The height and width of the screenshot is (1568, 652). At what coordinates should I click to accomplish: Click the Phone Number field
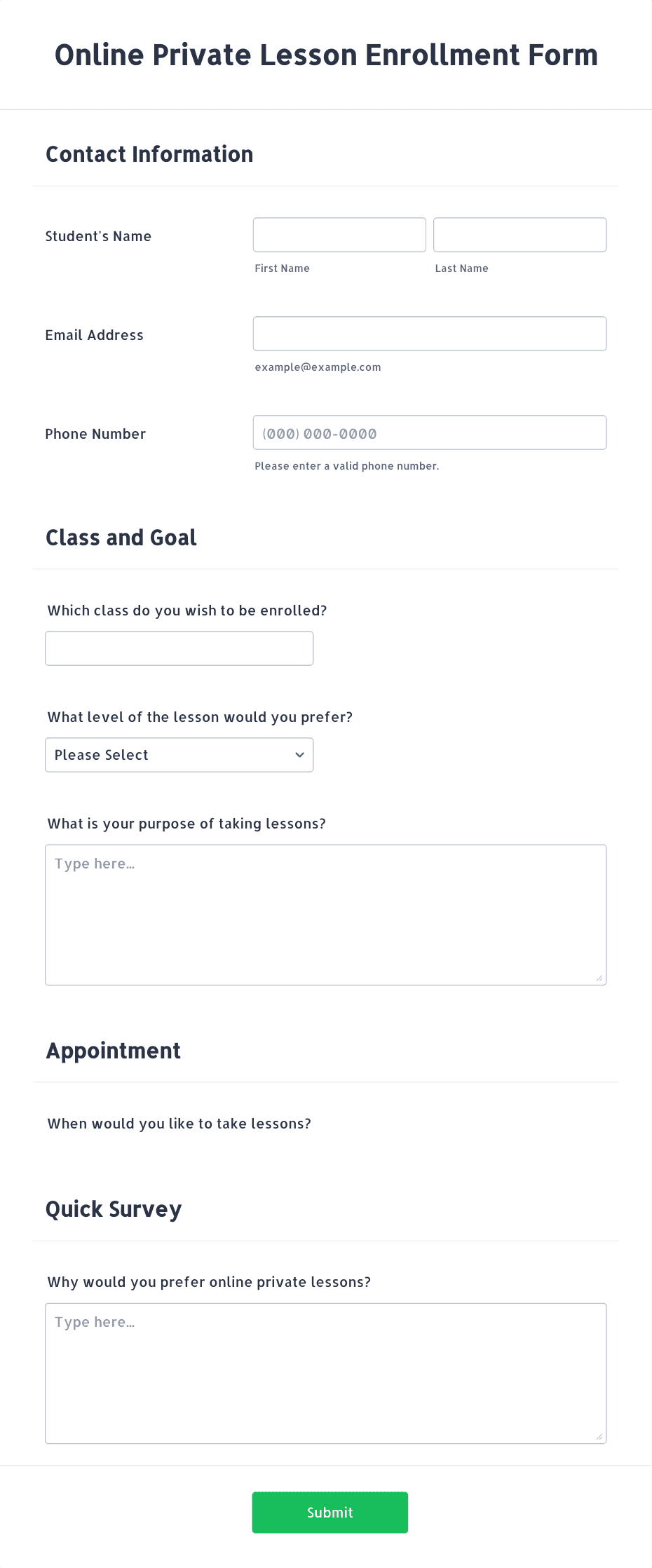430,432
